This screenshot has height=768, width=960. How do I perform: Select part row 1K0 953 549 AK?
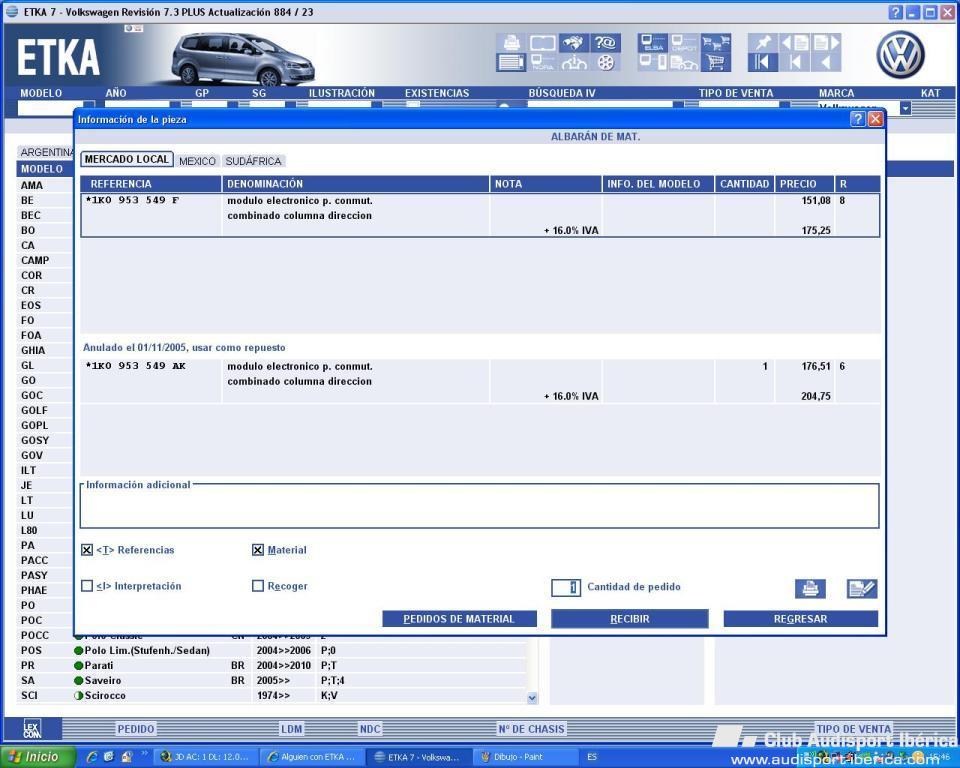click(480, 381)
